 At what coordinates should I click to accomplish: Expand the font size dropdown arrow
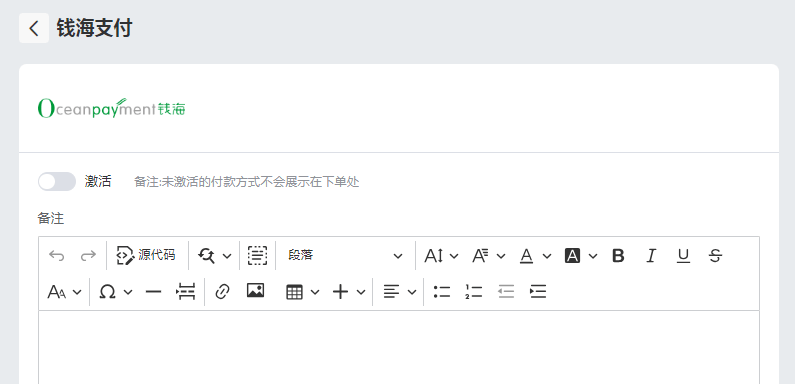click(454, 256)
